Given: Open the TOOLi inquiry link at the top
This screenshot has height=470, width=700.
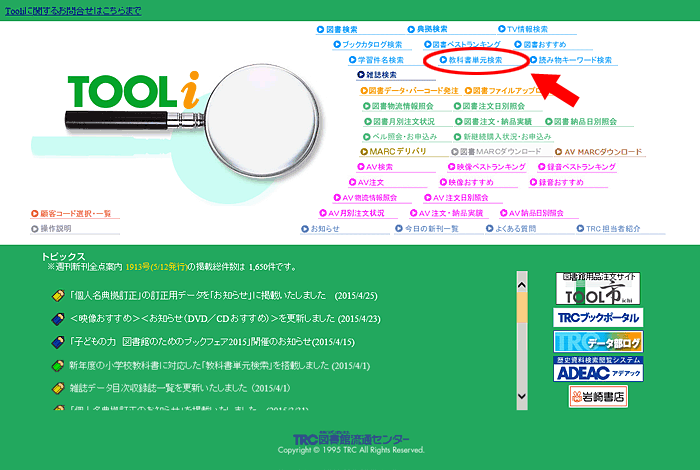Looking at the screenshot, I should point(73,11).
